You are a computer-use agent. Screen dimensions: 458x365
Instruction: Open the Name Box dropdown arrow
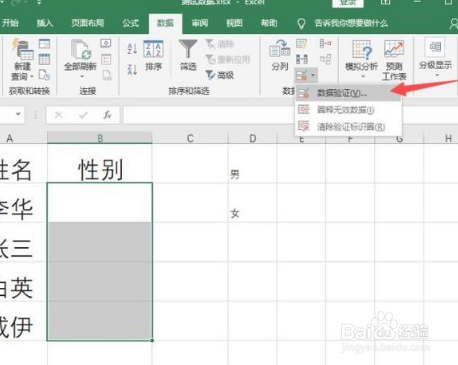coord(19,114)
